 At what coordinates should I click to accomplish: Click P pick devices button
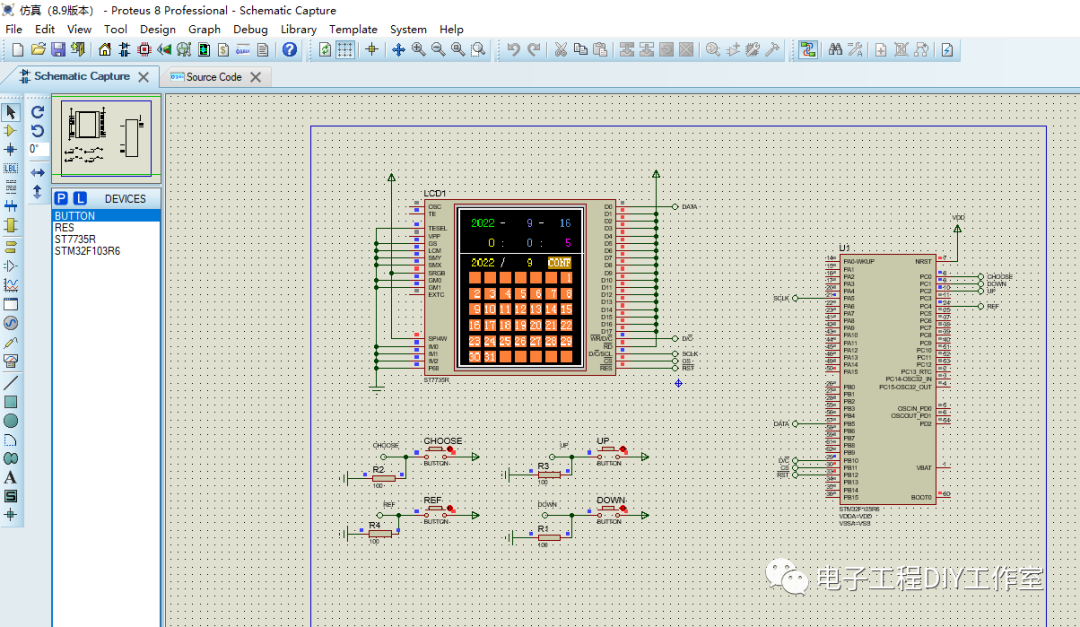pos(61,198)
